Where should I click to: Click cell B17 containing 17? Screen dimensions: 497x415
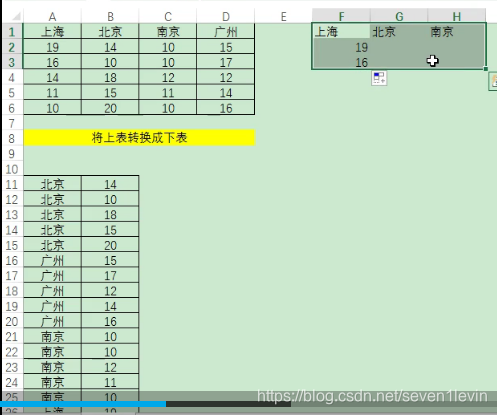[110, 276]
